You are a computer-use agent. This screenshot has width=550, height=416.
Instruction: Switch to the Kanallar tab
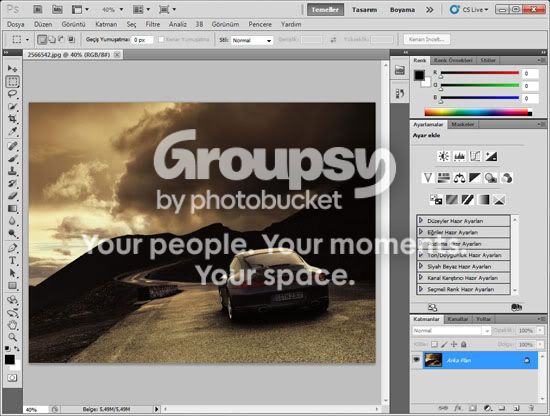coord(458,319)
